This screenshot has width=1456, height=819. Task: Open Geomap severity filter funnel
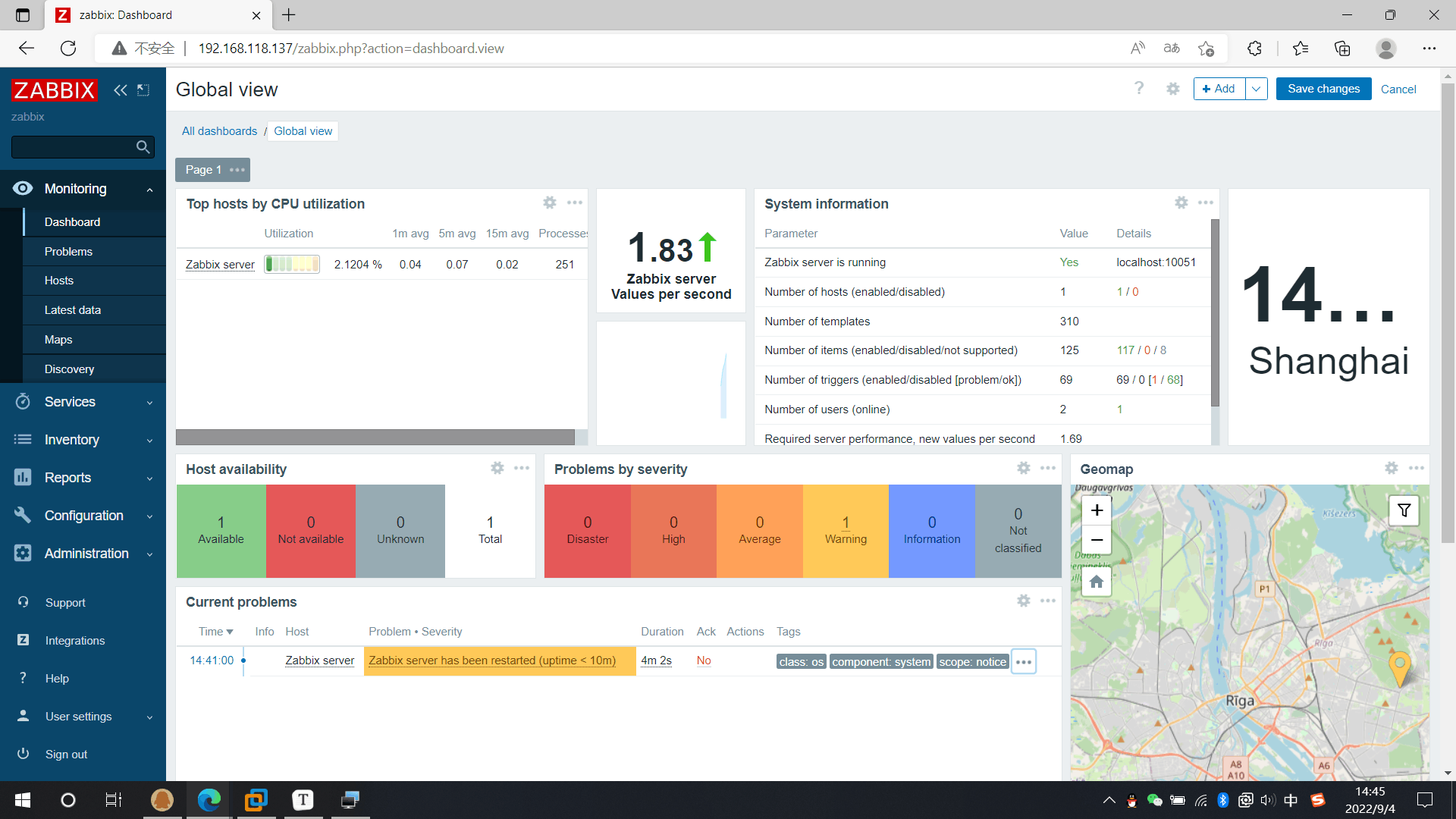pyautogui.click(x=1404, y=510)
